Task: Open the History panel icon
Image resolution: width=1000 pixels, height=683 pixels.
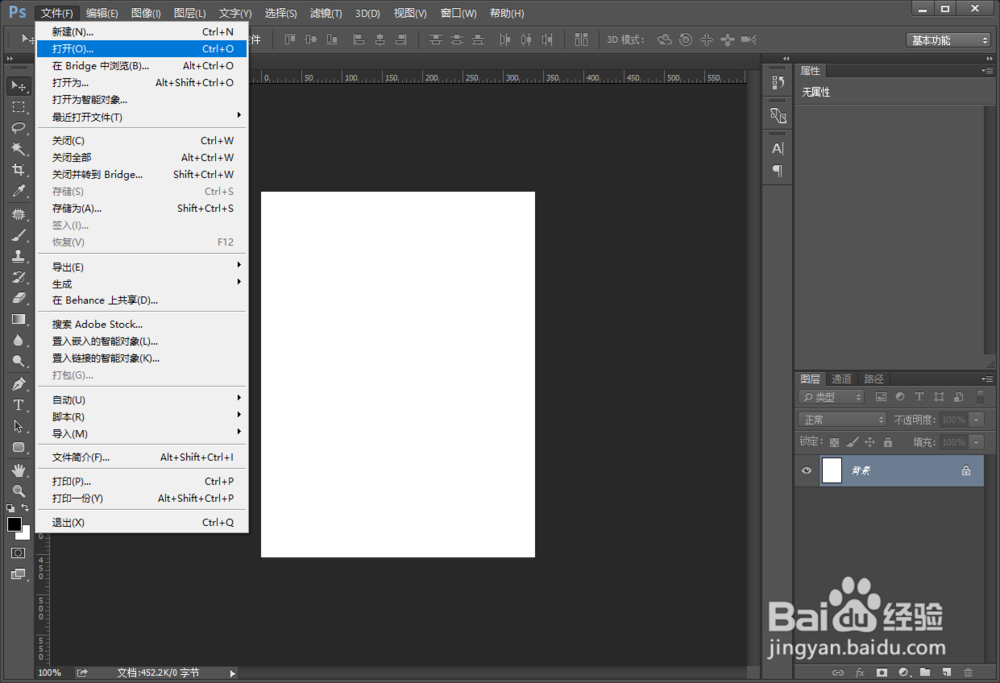Action: [x=777, y=83]
